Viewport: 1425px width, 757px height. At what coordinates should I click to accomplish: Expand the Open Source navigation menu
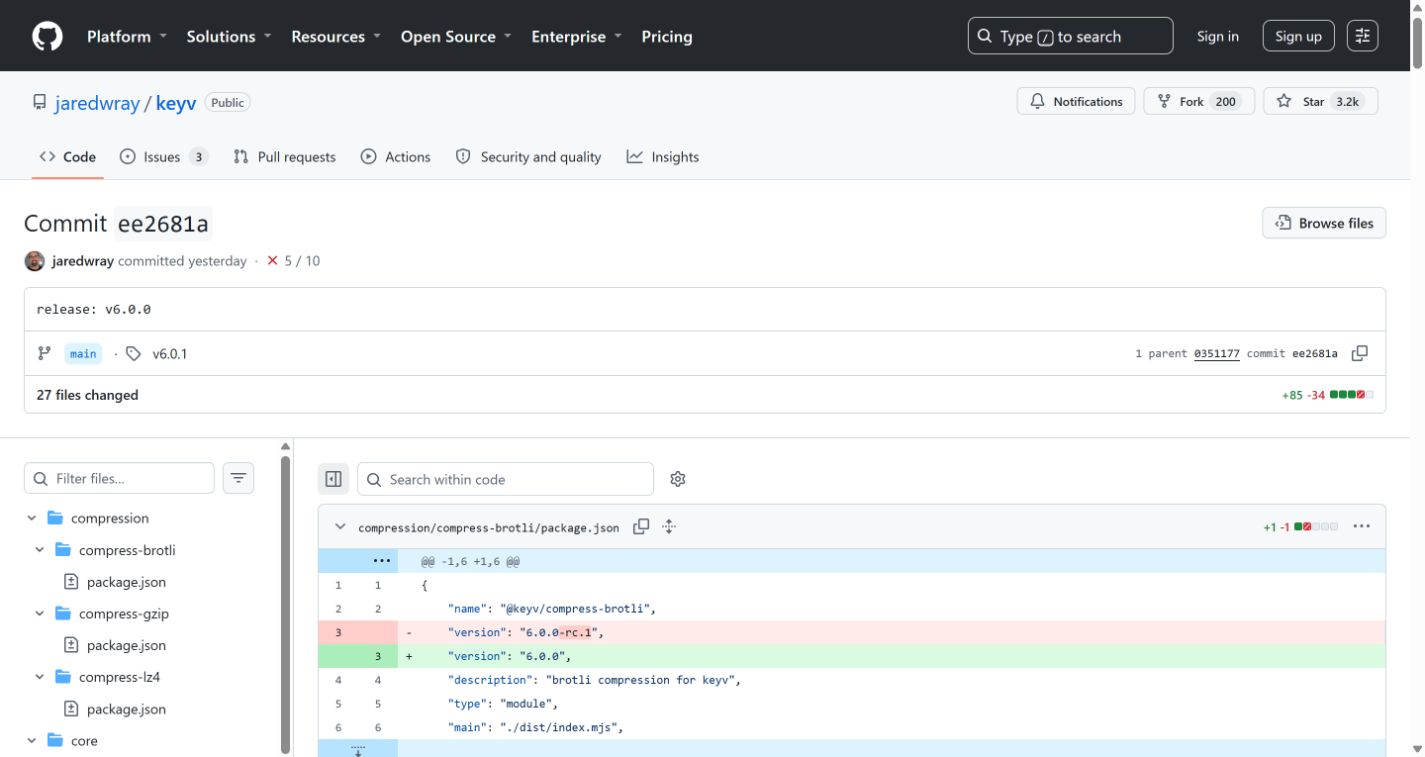(x=457, y=36)
